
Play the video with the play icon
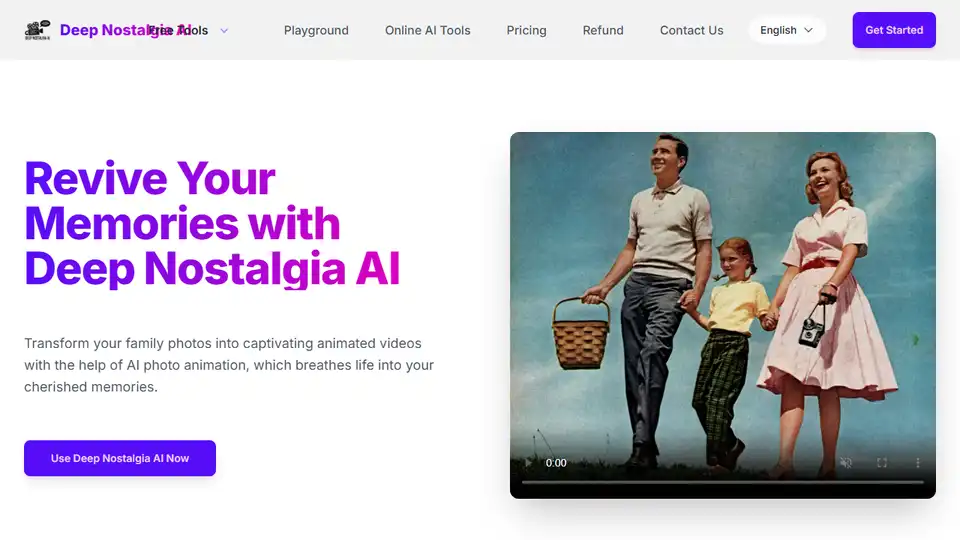(528, 463)
